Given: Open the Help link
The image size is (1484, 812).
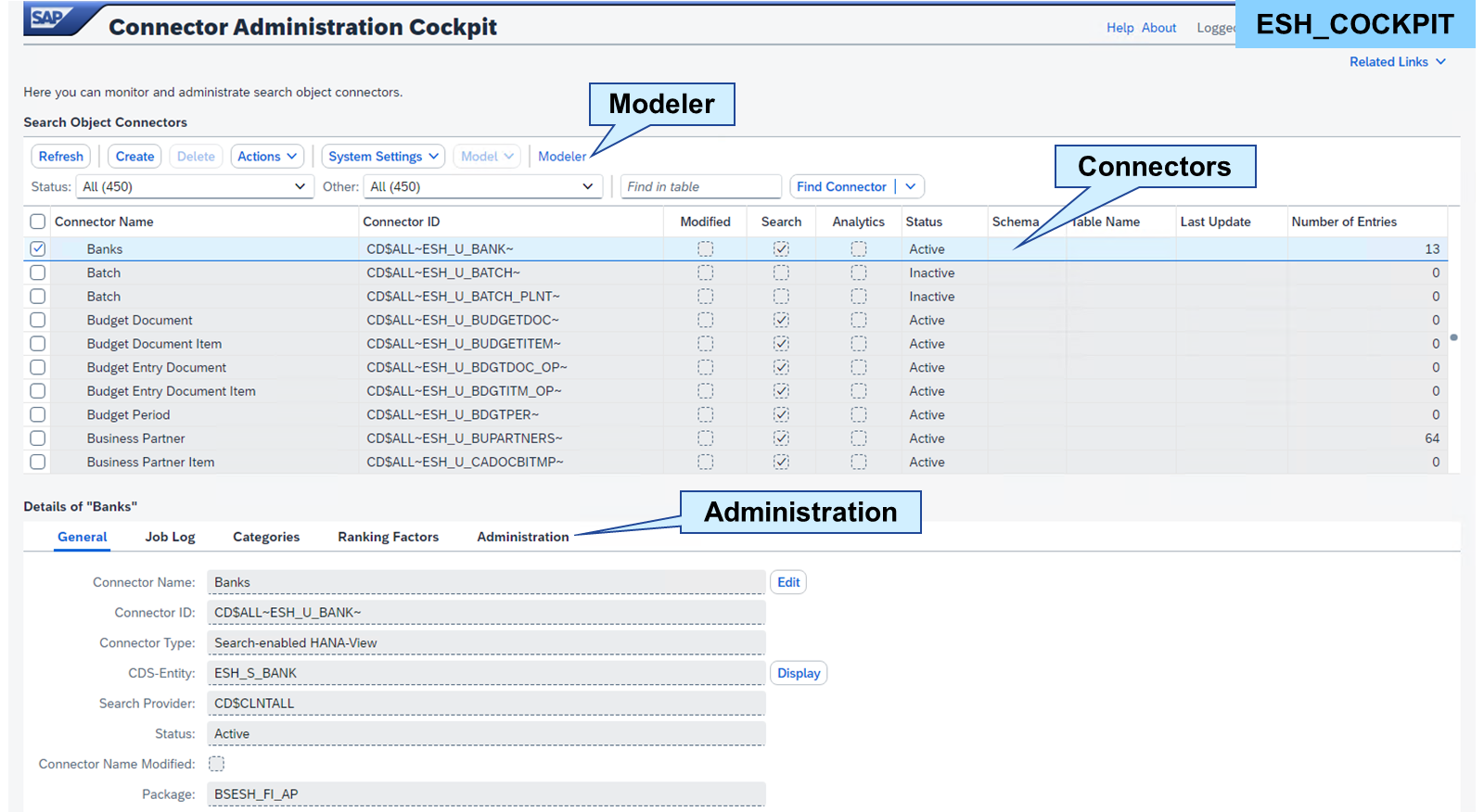Looking at the screenshot, I should pos(1120,28).
